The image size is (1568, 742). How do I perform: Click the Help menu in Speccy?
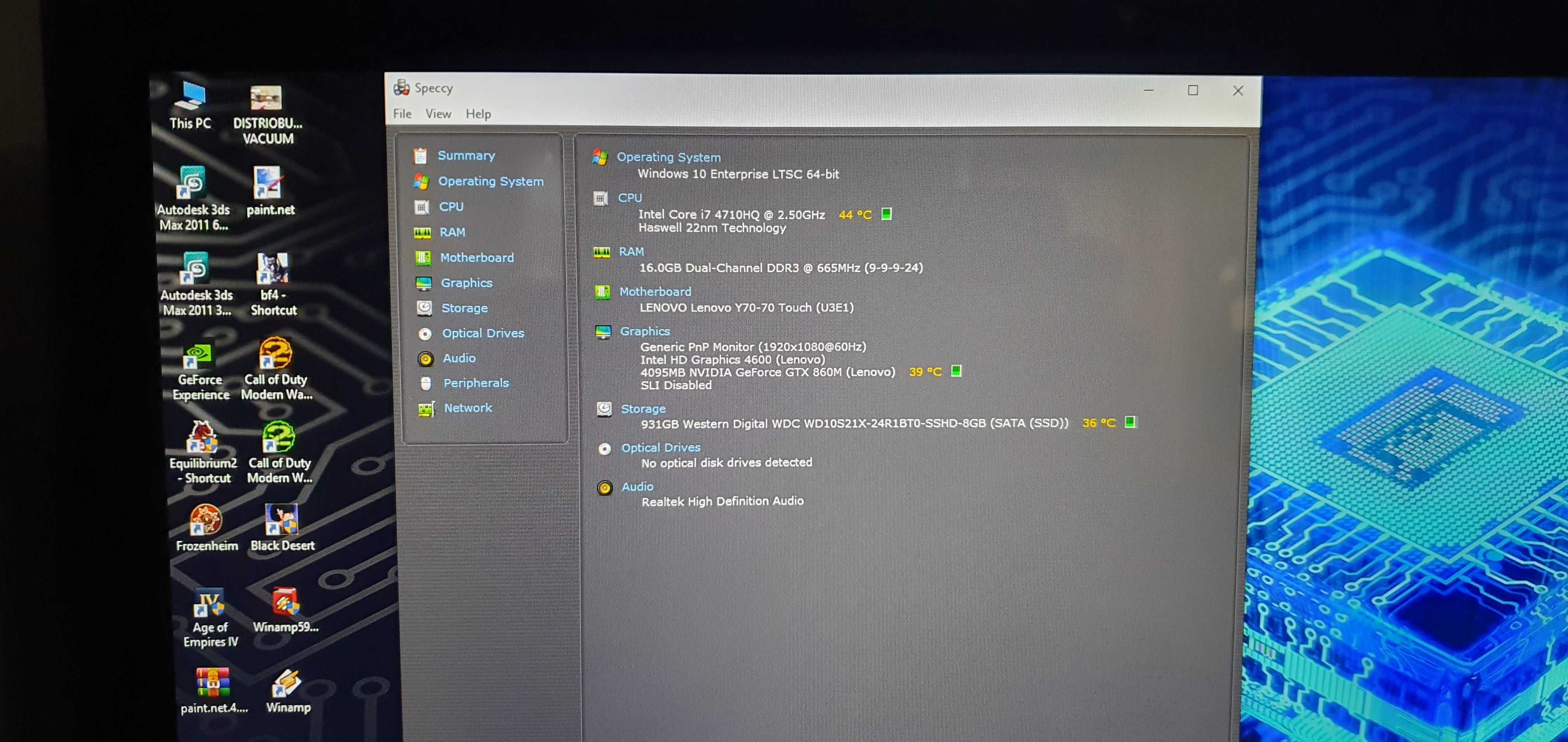(477, 114)
